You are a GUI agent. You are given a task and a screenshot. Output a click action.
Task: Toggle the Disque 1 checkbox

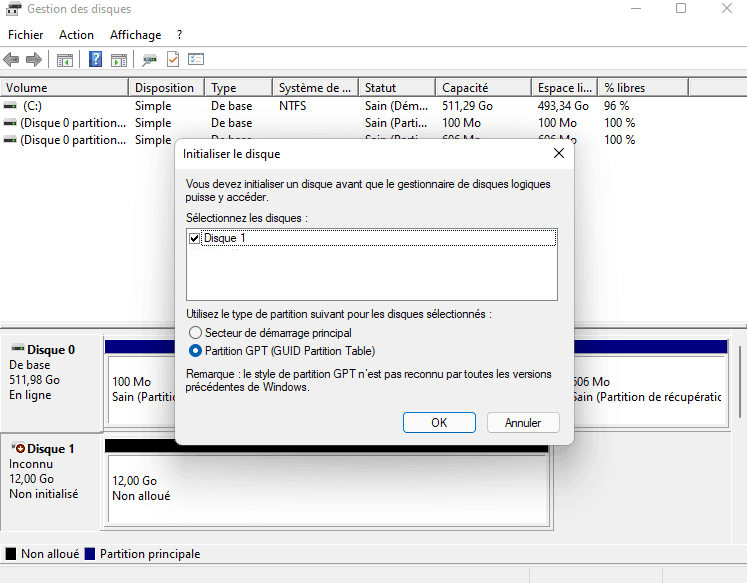click(x=194, y=238)
